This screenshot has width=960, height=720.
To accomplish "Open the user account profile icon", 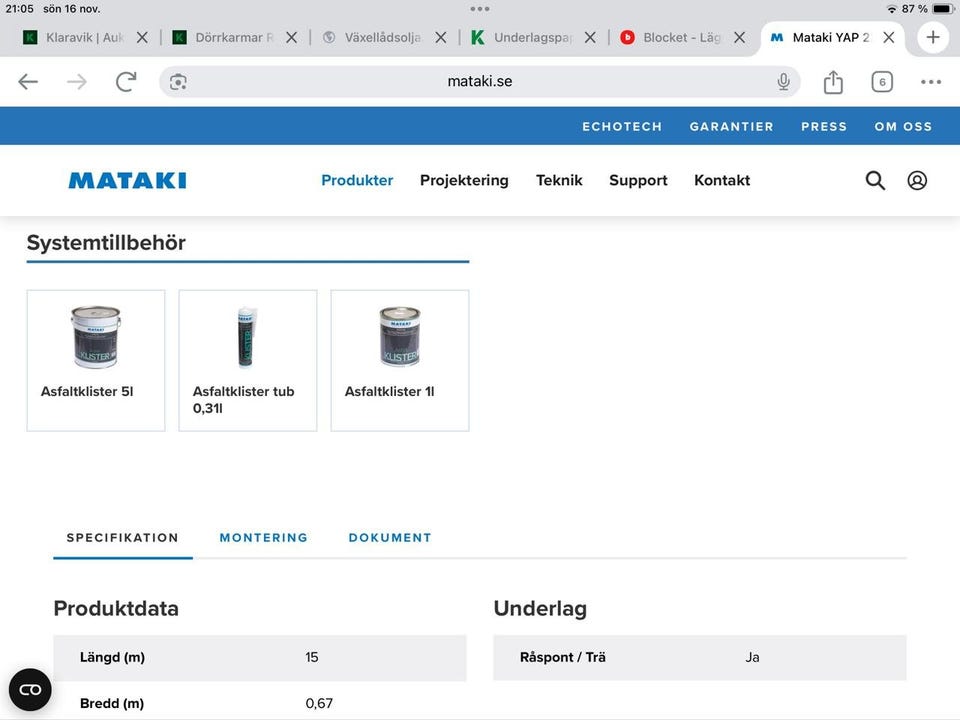I will tap(917, 180).
